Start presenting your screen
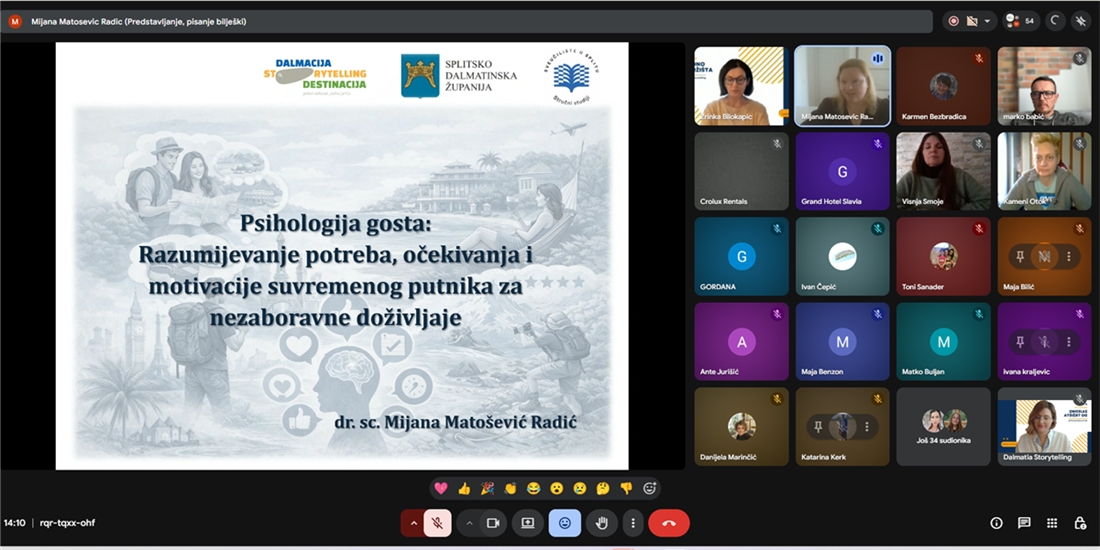Screen dimensions: 1100x550 pyautogui.click(x=528, y=523)
